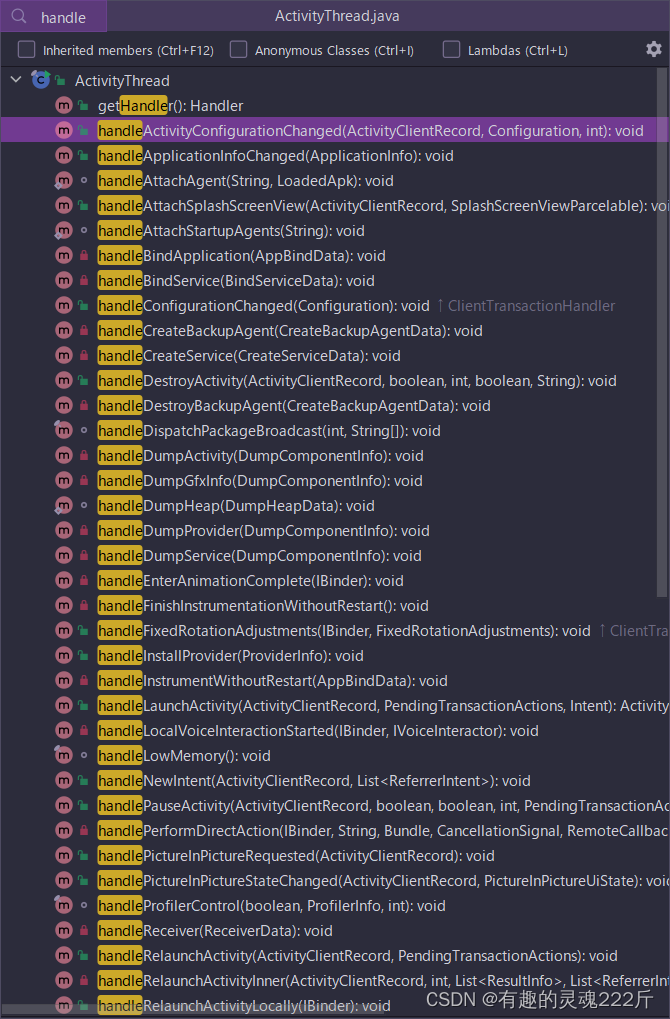Click lock icon beside handleDumpActivity
This screenshot has height=1019, width=670.
[x=84, y=456]
